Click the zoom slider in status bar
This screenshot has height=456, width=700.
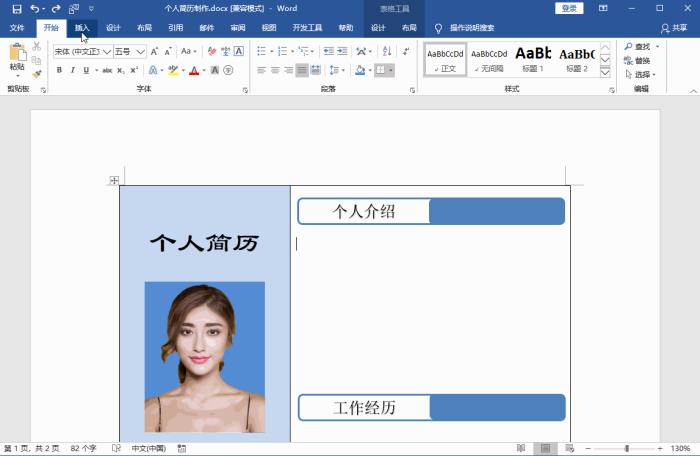tap(626, 449)
